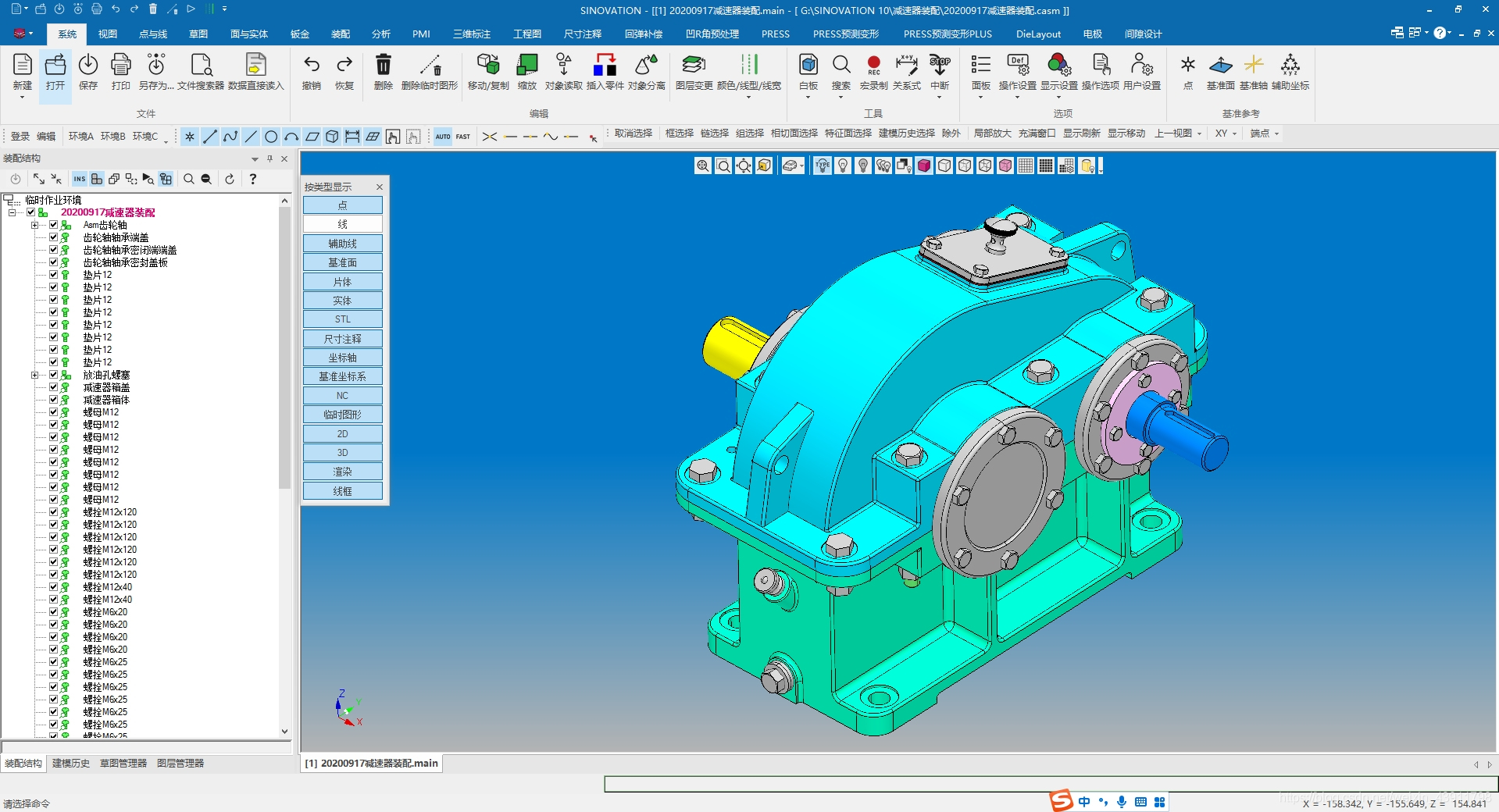Switch to the 建模历史 bottom tab

pos(71,764)
